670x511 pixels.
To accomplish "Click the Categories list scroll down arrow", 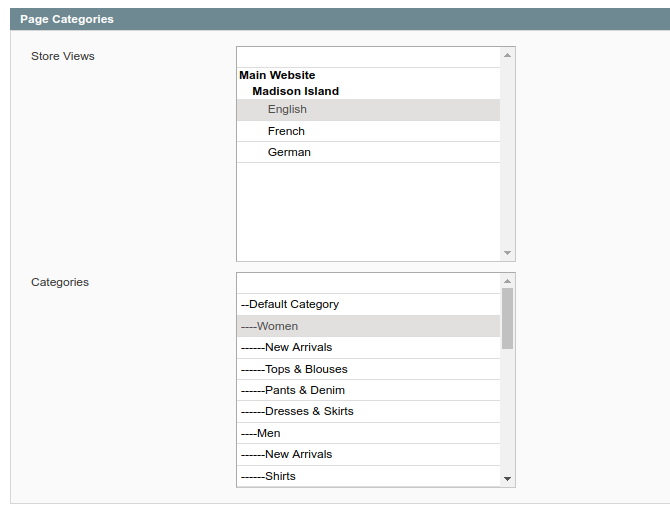I will tap(508, 479).
